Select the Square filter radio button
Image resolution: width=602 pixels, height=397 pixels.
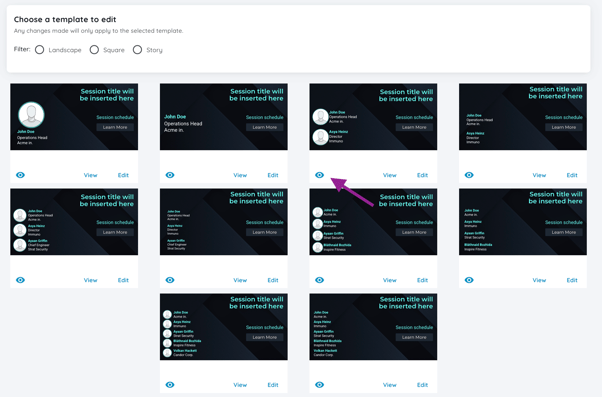tap(94, 50)
